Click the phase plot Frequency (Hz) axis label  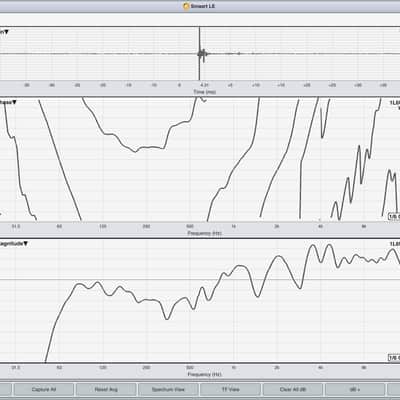[x=204, y=233]
